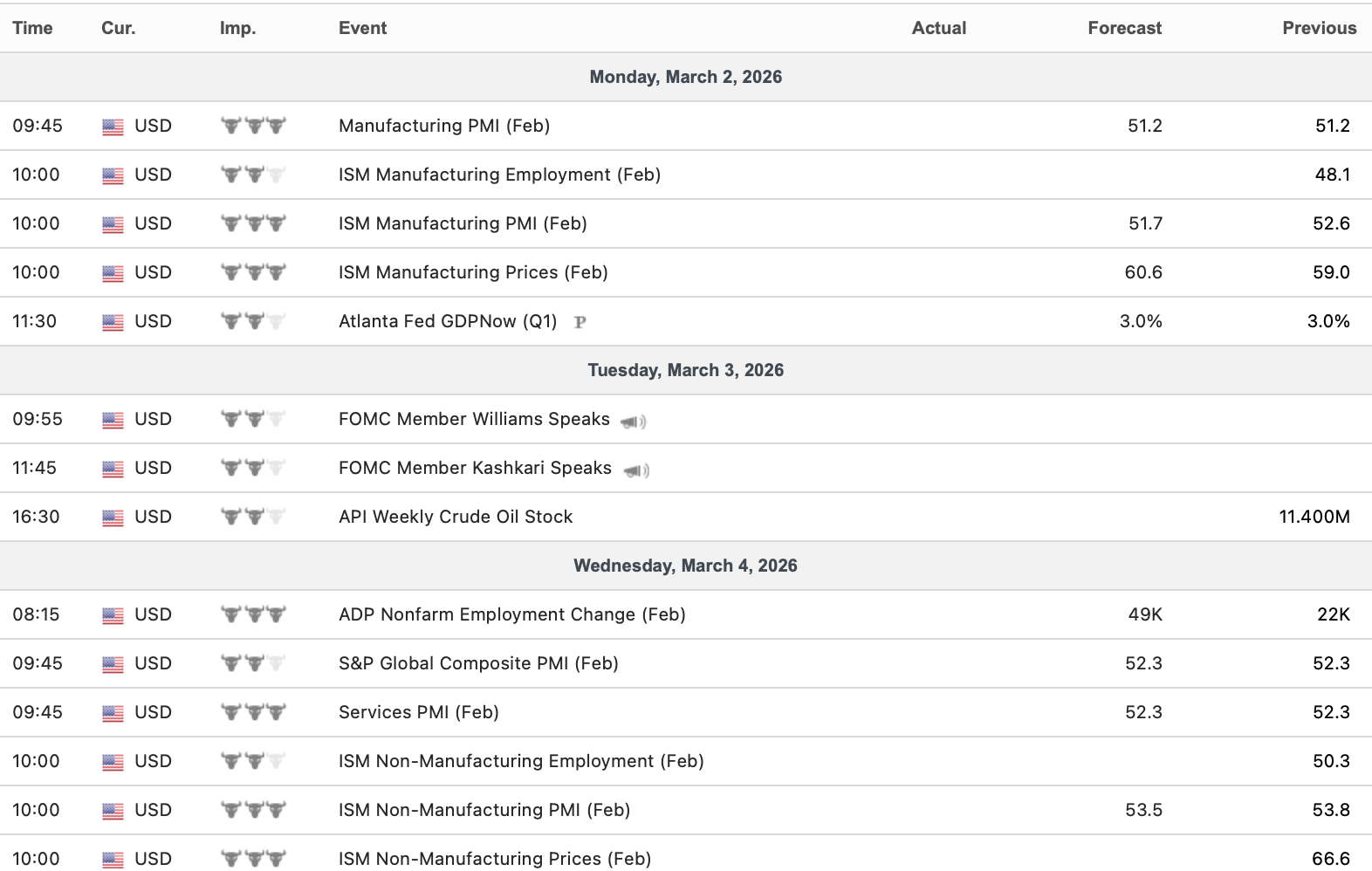Select the Event column header

pyautogui.click(x=362, y=28)
